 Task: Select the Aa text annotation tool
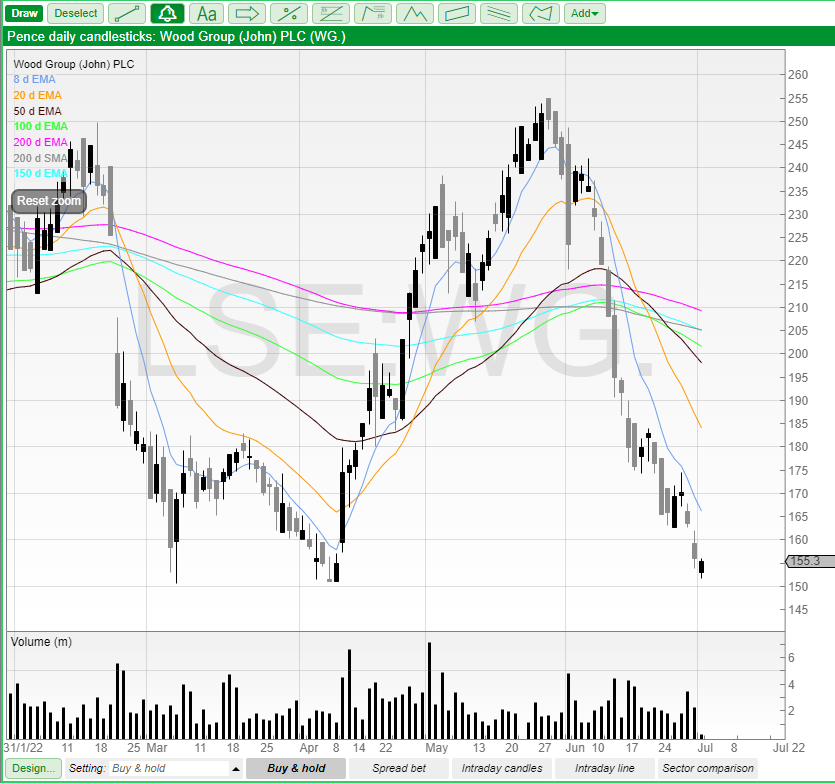click(x=207, y=13)
